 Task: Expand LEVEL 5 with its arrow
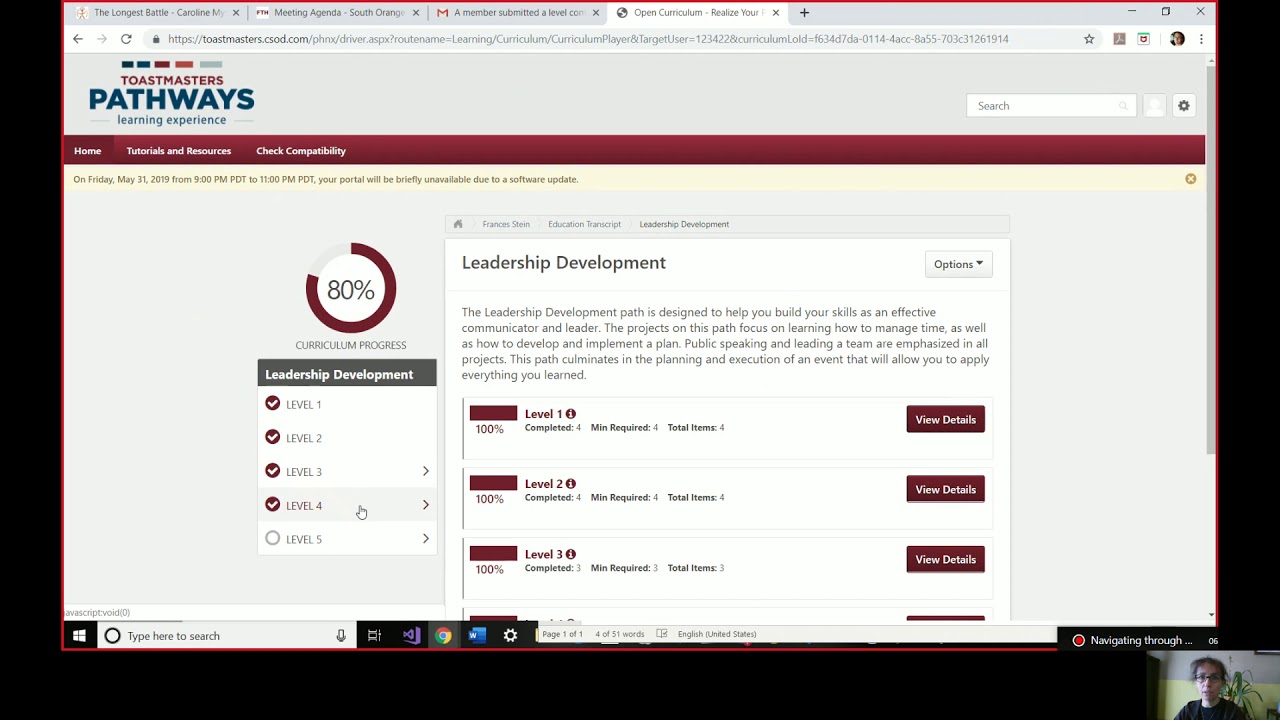click(425, 539)
